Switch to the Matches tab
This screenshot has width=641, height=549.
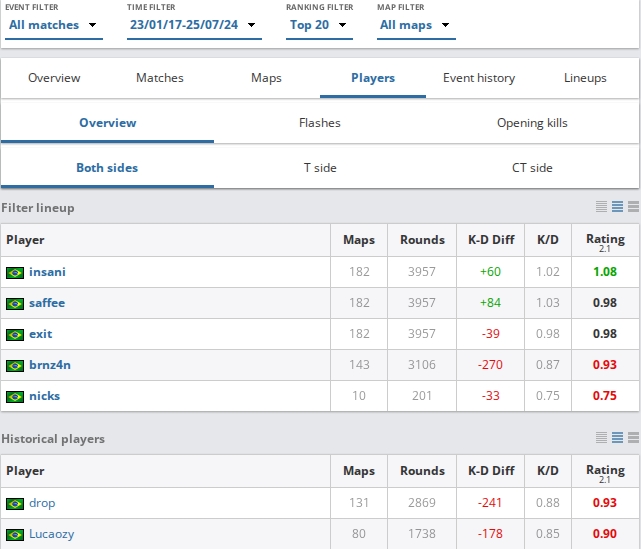click(x=160, y=78)
